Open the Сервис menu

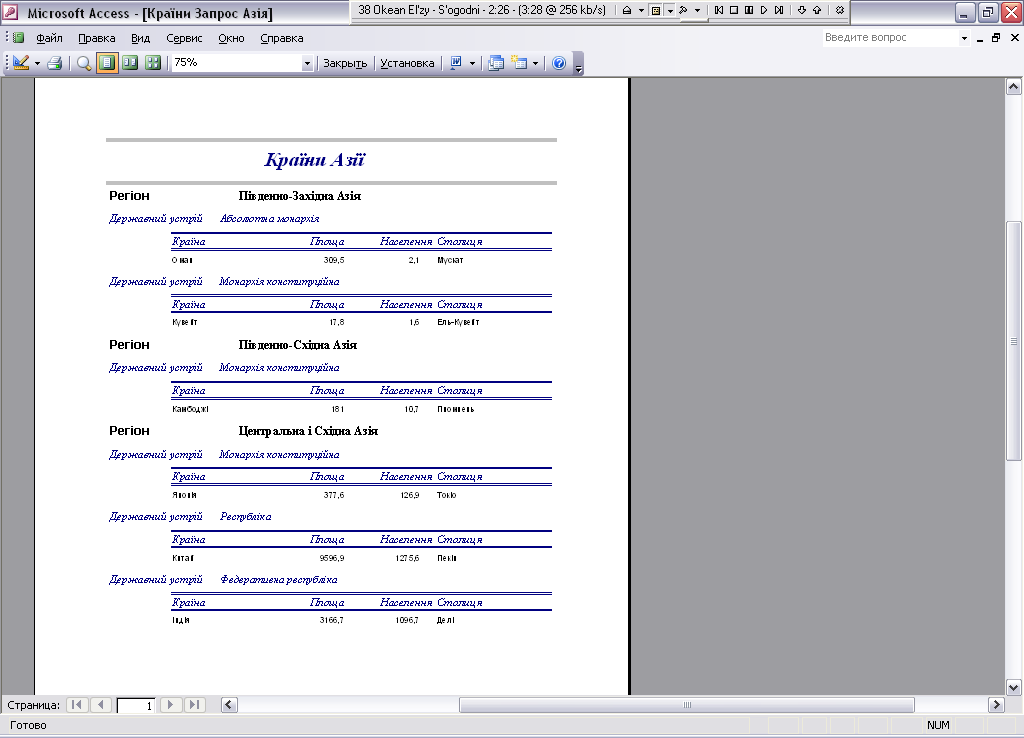pyautogui.click(x=184, y=38)
